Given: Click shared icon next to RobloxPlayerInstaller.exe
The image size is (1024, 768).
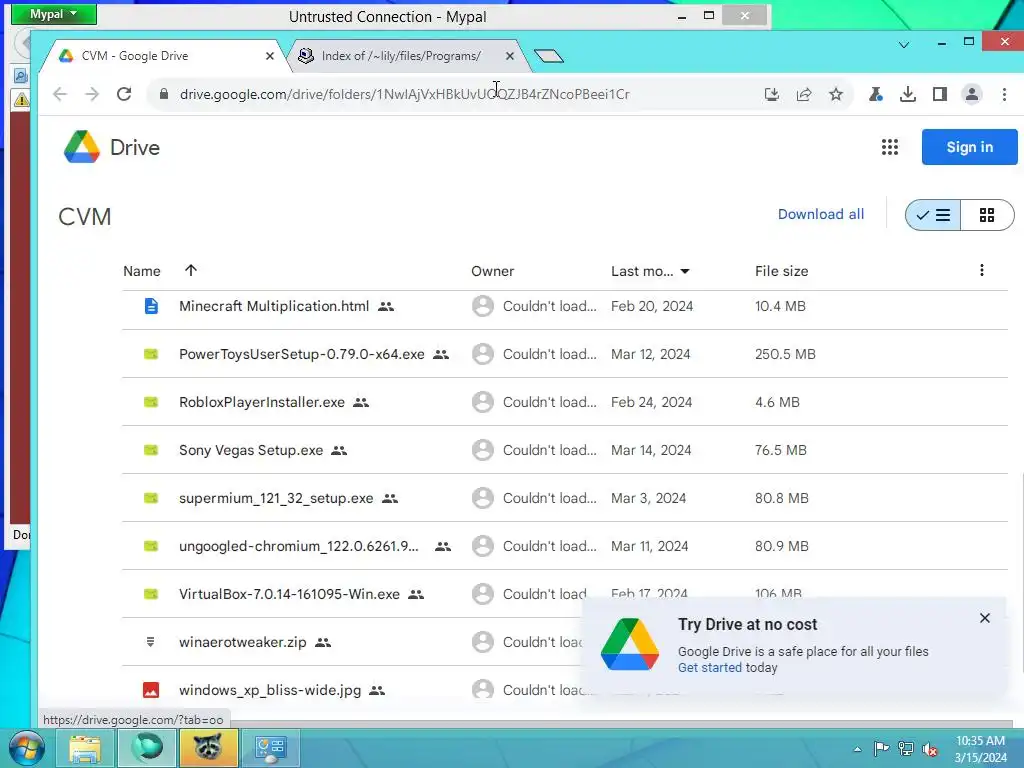Looking at the screenshot, I should 361,402.
